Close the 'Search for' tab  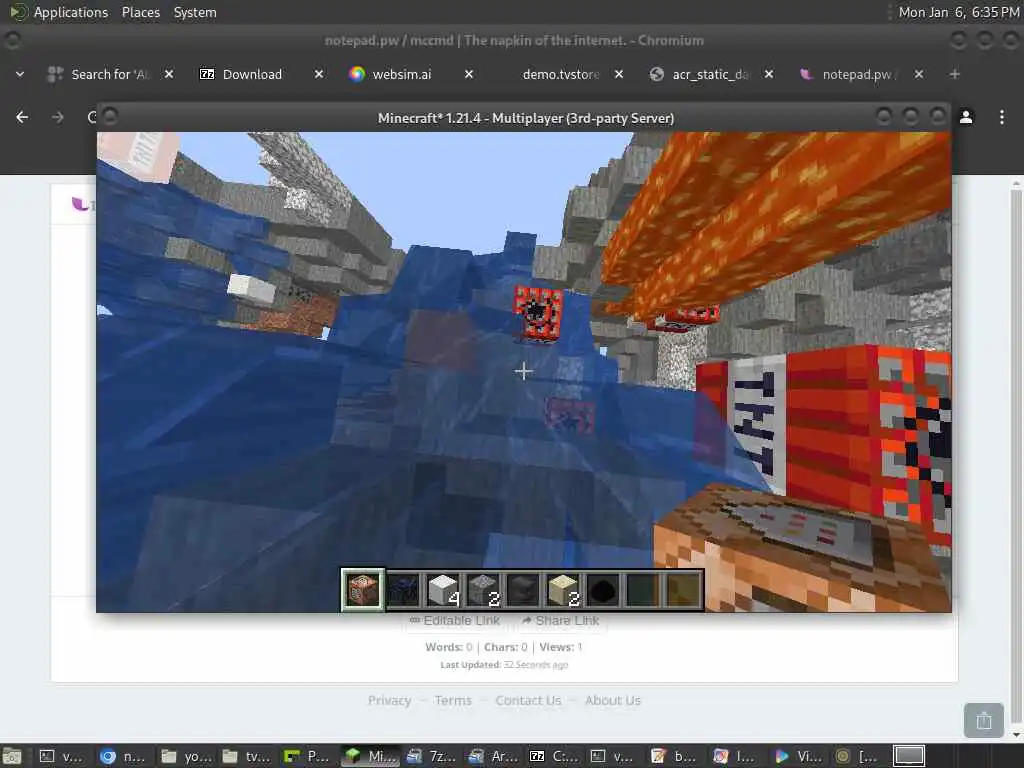(169, 74)
